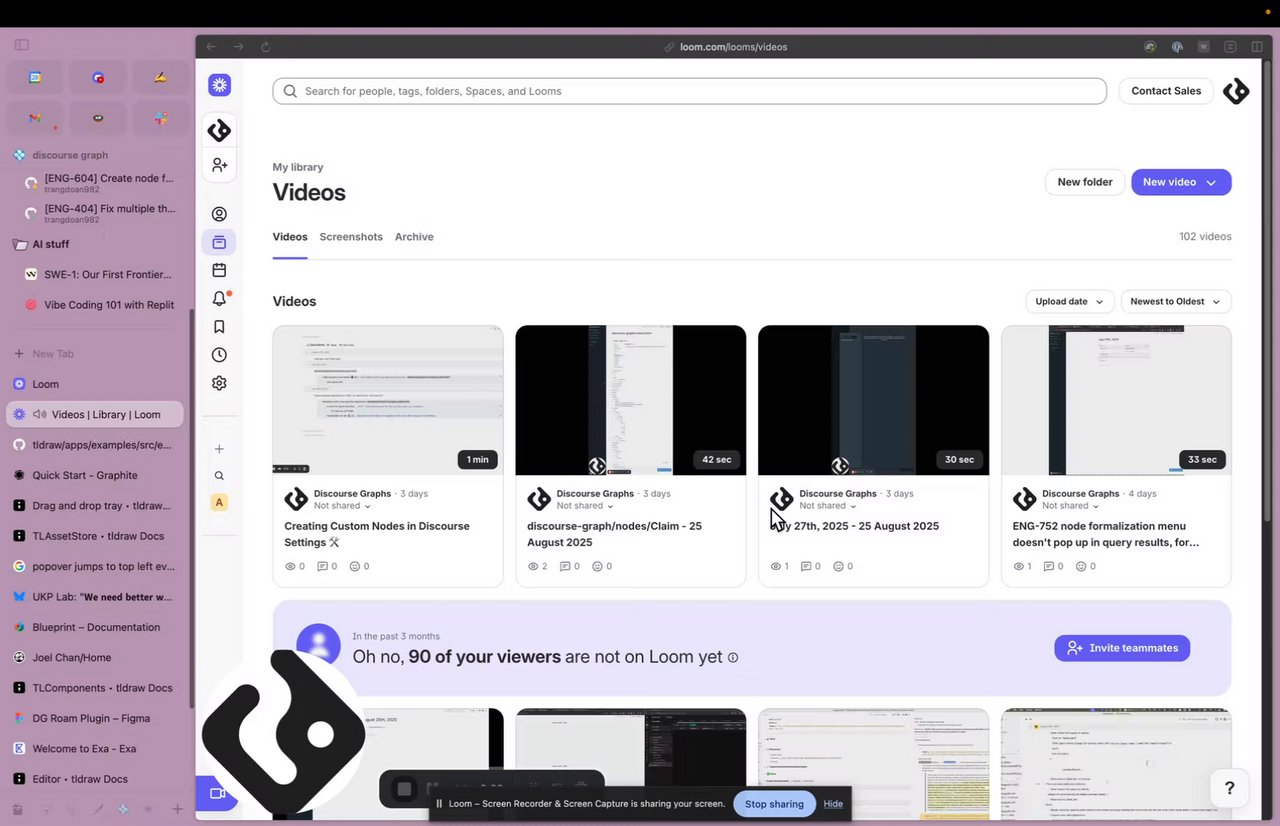Image resolution: width=1280 pixels, height=826 pixels.
Task: Click the 'W' extension icon in browser toolbar
Action: coord(1203,47)
